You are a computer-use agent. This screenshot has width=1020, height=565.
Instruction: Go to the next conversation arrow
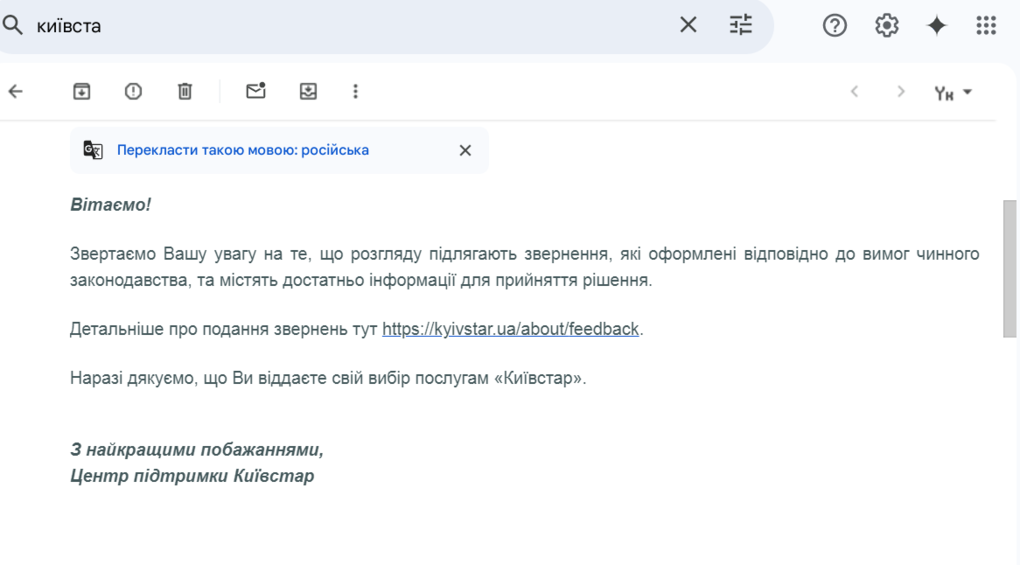pyautogui.click(x=900, y=92)
